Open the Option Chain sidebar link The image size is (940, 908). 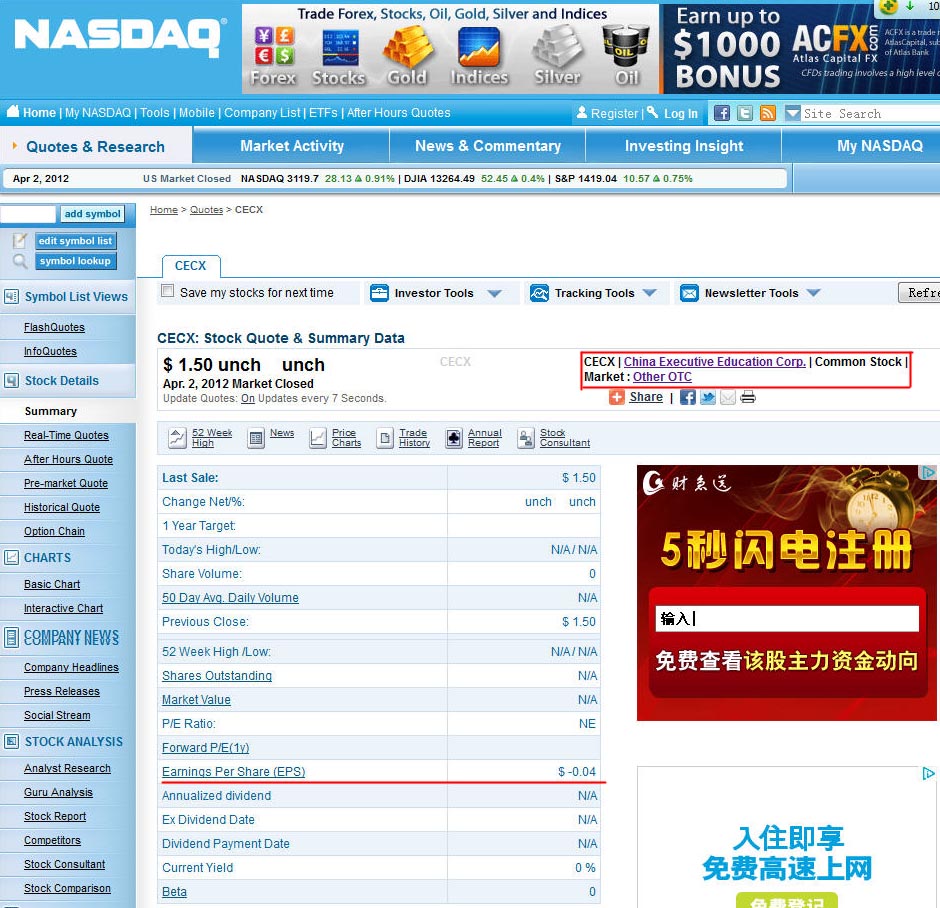[54, 532]
